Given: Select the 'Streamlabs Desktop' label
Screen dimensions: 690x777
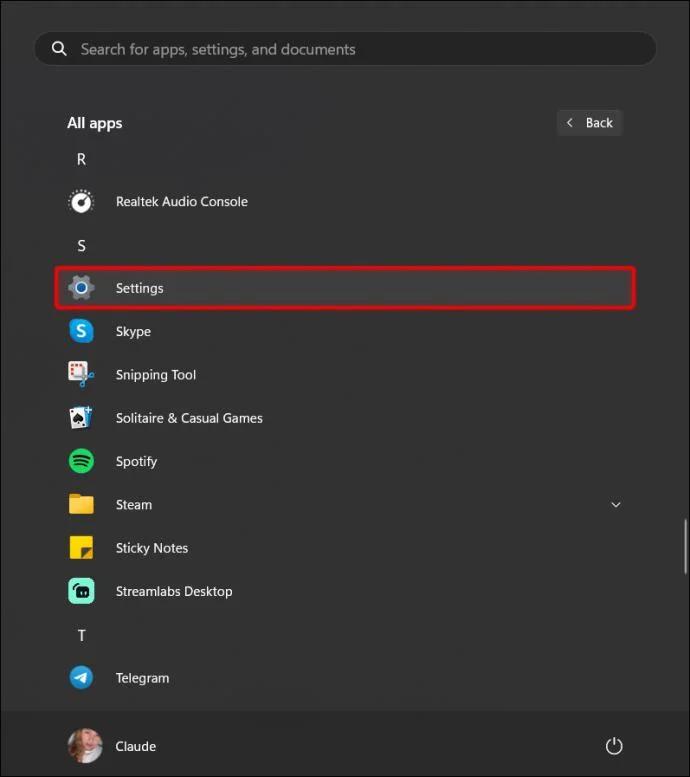Looking at the screenshot, I should (x=174, y=591).
